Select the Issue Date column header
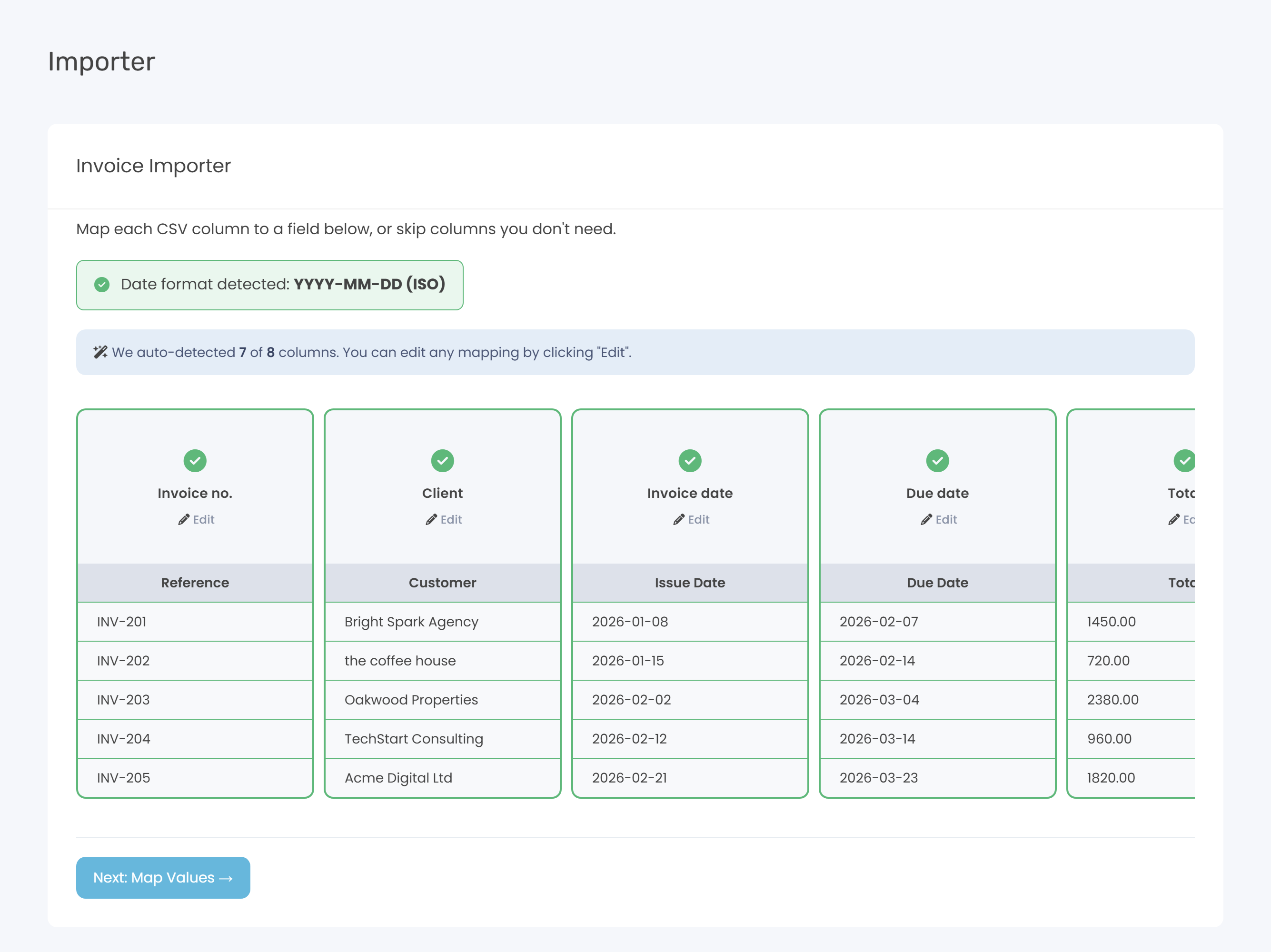The image size is (1271, 952). coord(690,583)
